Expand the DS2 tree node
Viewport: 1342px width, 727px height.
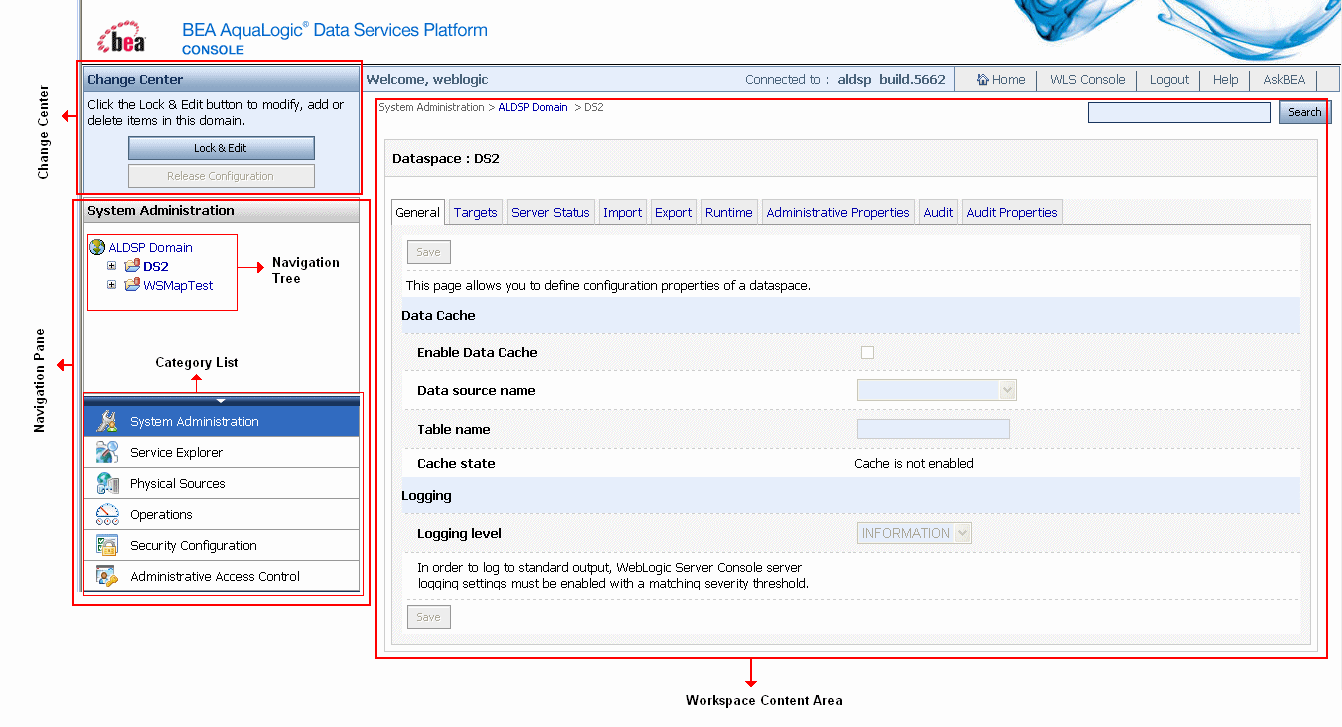point(112,266)
